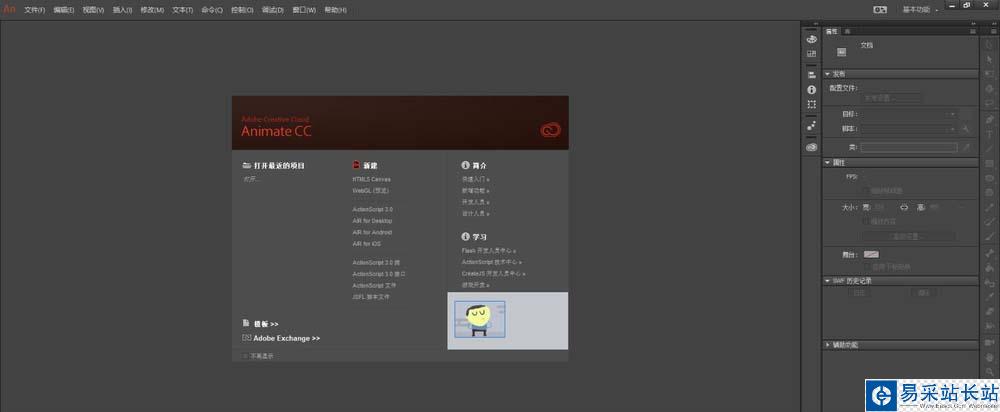
Task: Open the CreateJS 开发人员中心 link
Action: point(494,274)
